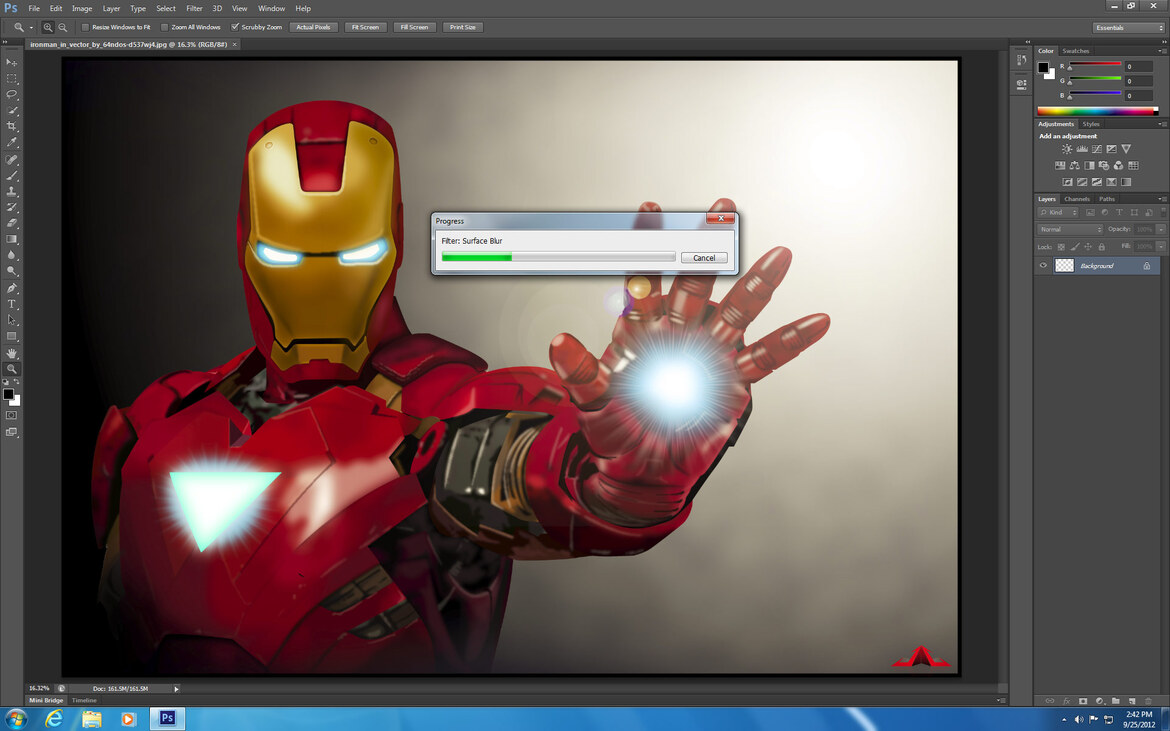Click the Actual Pixels button

click(313, 28)
